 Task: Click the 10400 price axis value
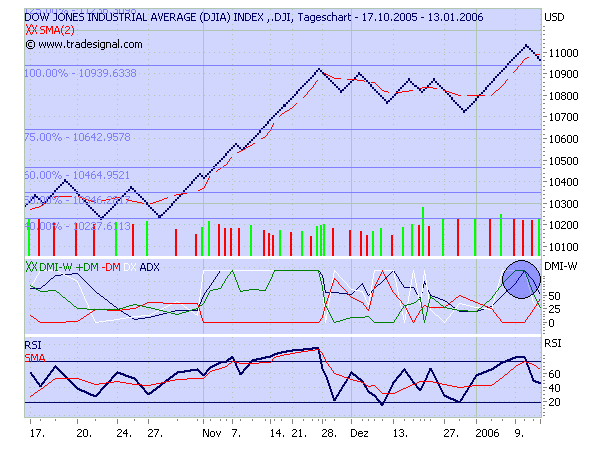(x=563, y=182)
